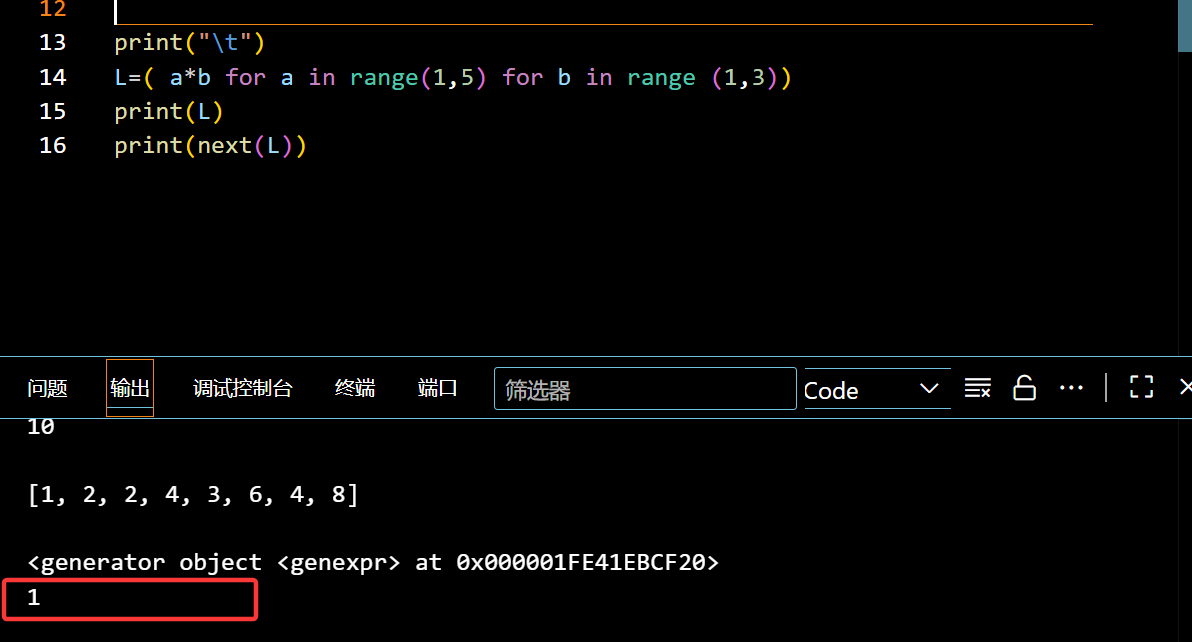Click the editor vertical scrollbar thumb
The width and height of the screenshot is (1192, 642).
(1184, 25)
